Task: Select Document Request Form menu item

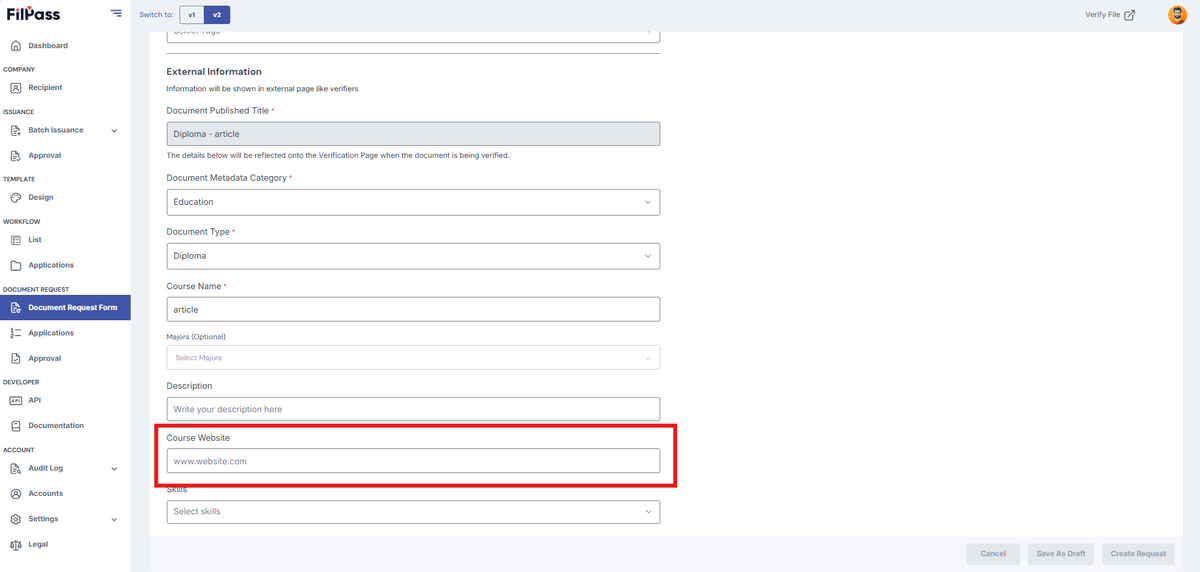Action: [65, 308]
